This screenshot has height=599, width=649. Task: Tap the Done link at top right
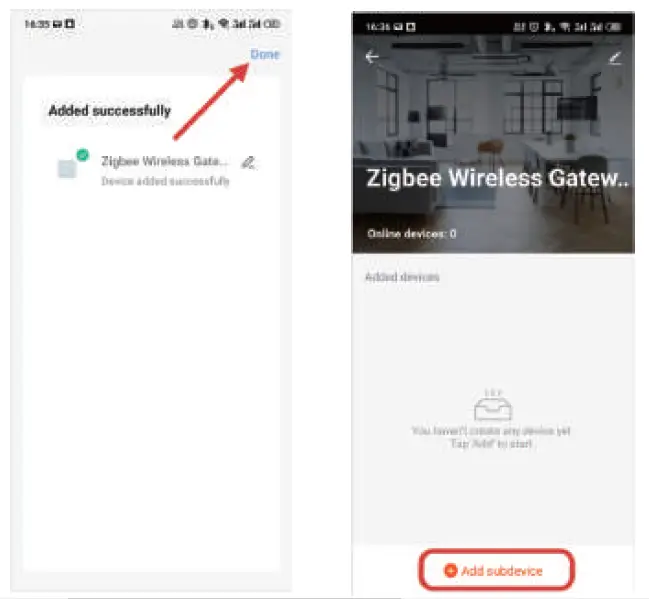pyautogui.click(x=265, y=54)
